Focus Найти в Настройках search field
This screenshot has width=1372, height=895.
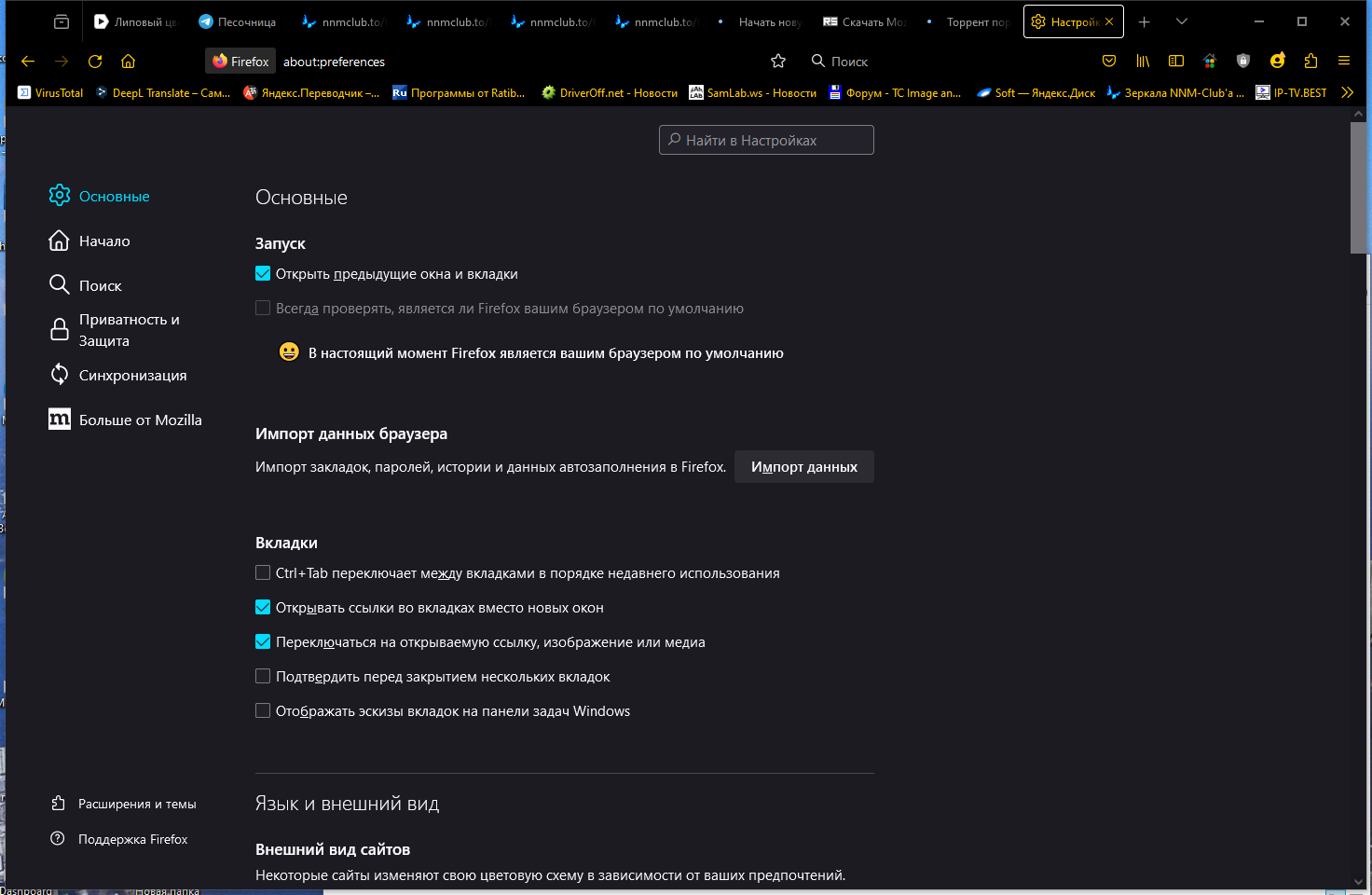(766, 140)
